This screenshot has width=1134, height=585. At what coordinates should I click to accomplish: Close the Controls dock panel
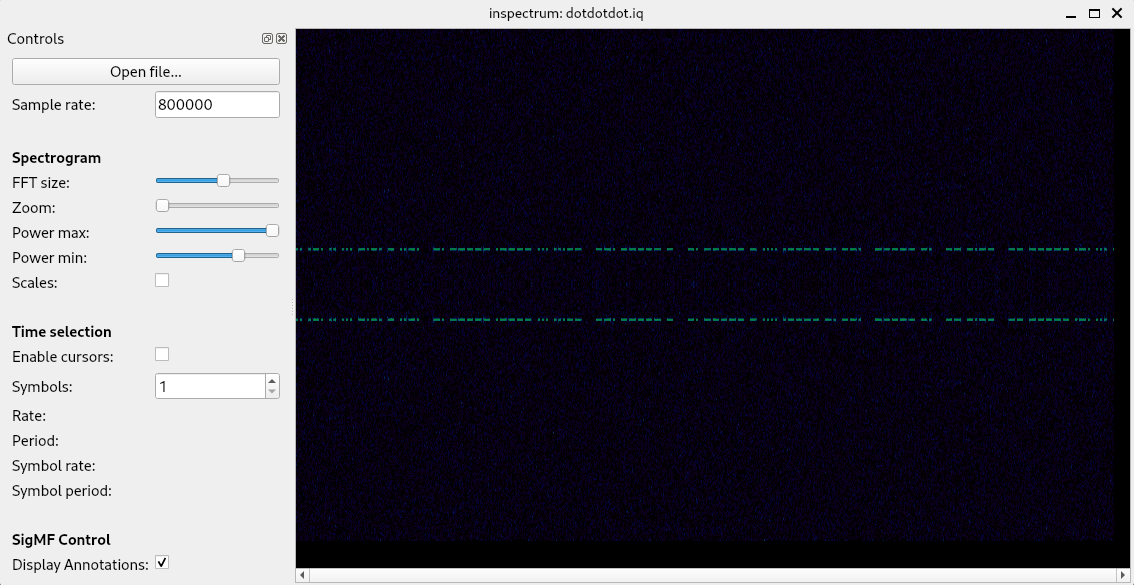(281, 39)
